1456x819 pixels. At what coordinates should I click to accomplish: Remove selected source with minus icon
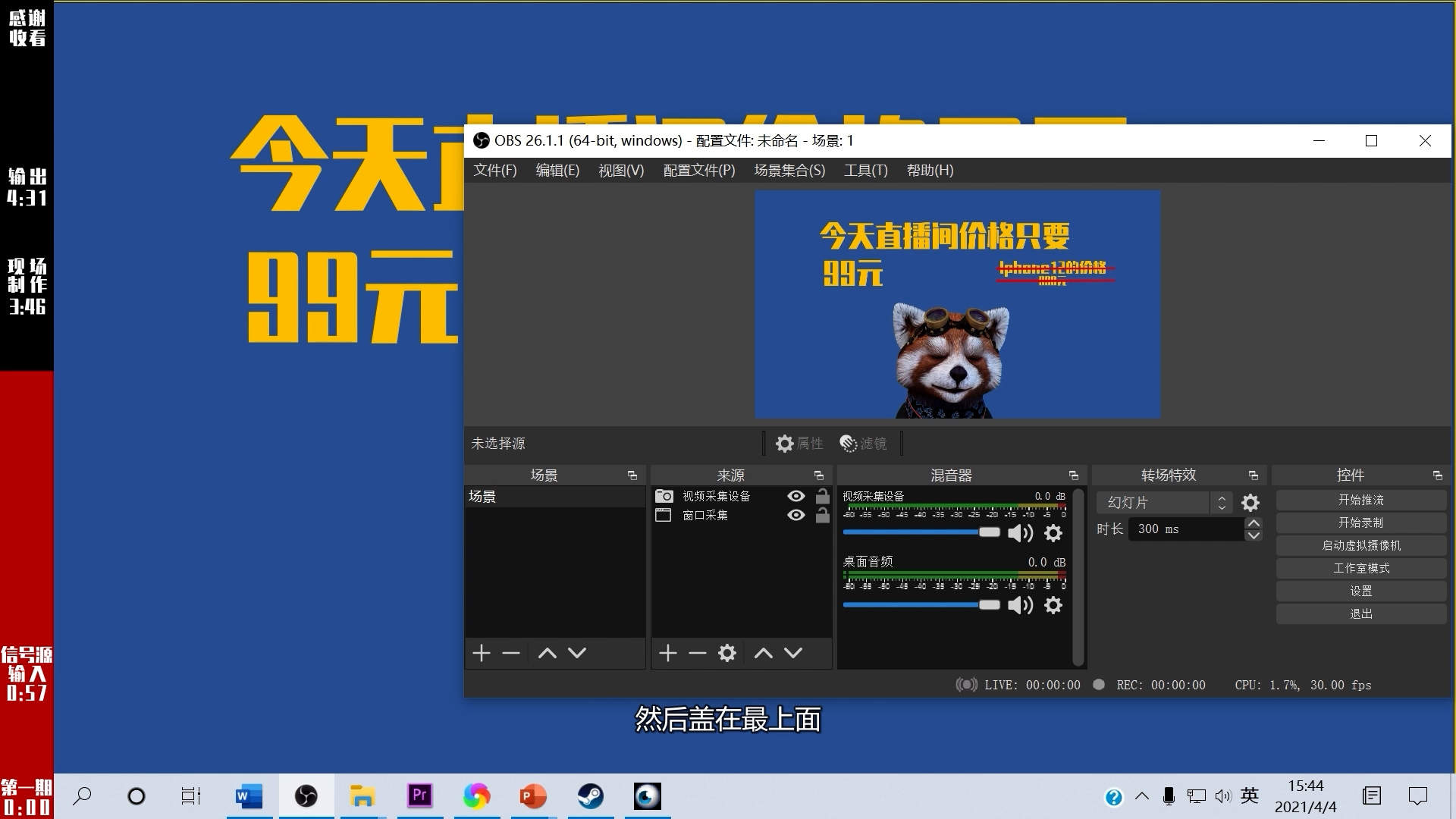pos(698,653)
